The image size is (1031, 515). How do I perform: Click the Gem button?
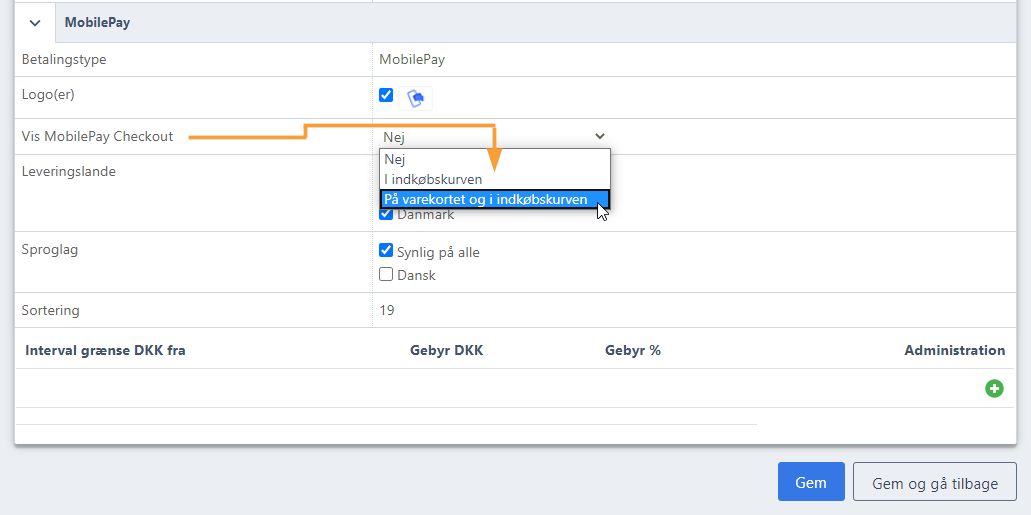811,483
